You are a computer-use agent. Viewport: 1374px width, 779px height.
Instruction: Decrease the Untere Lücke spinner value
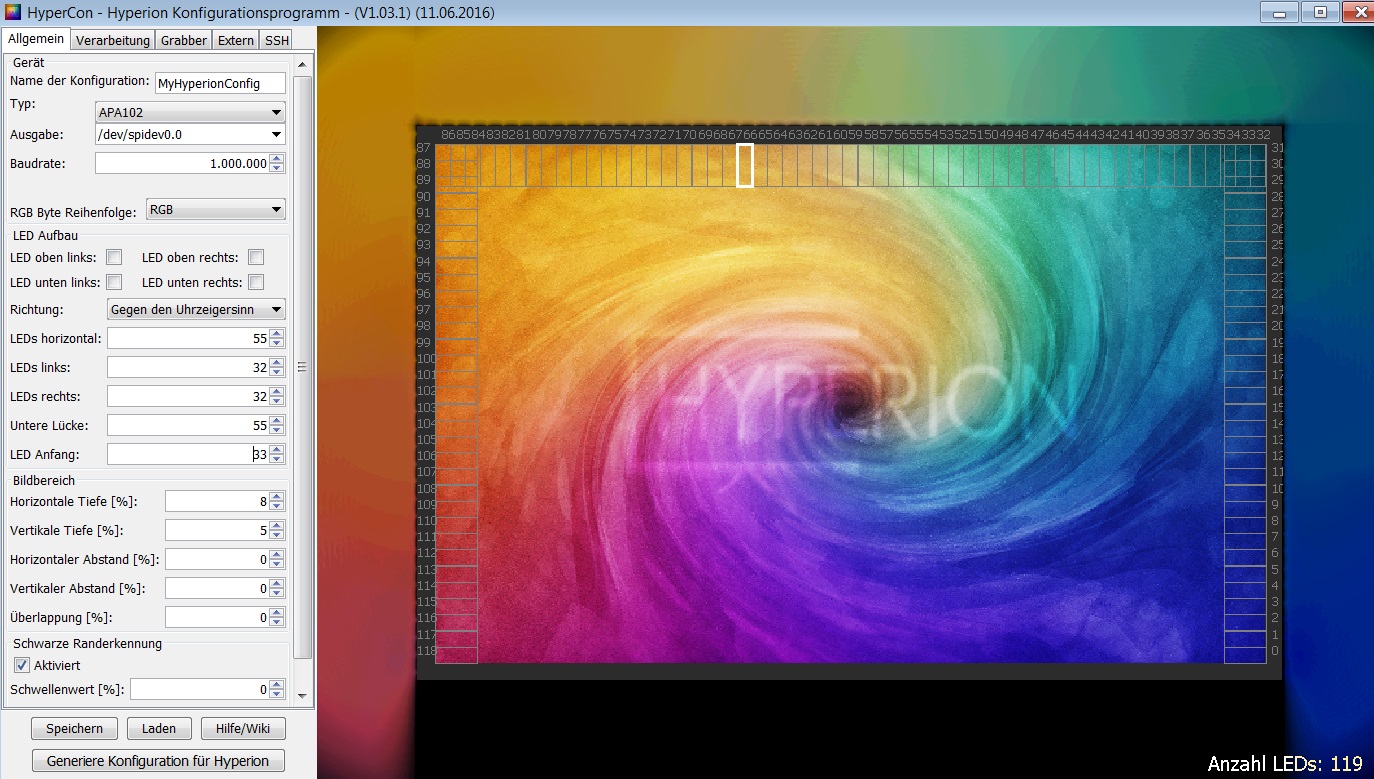277,431
